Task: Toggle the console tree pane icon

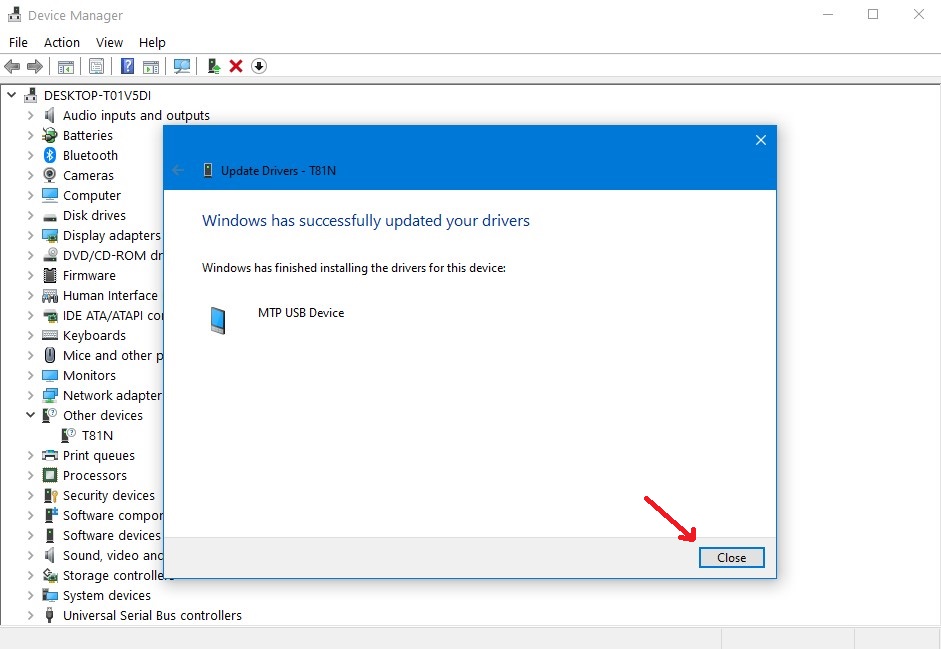Action: click(x=66, y=66)
